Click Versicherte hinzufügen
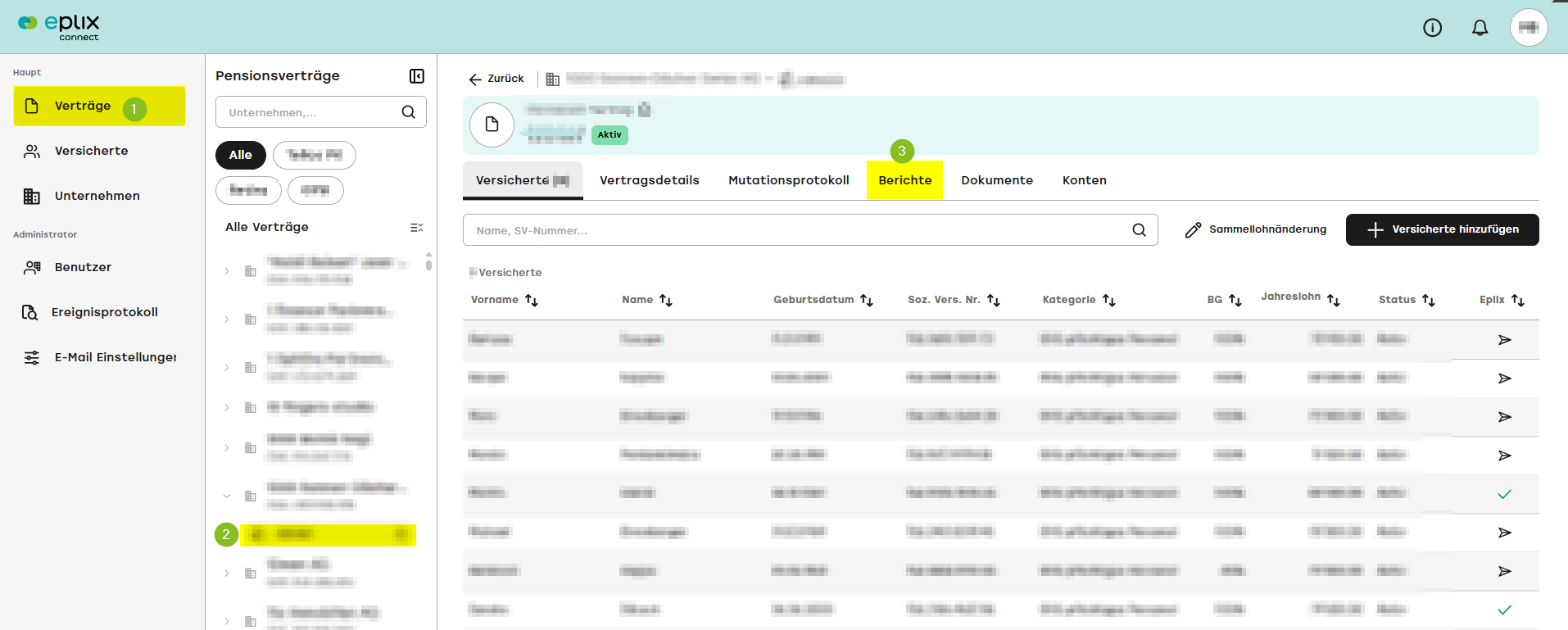The height and width of the screenshot is (630, 1568). [x=1443, y=229]
